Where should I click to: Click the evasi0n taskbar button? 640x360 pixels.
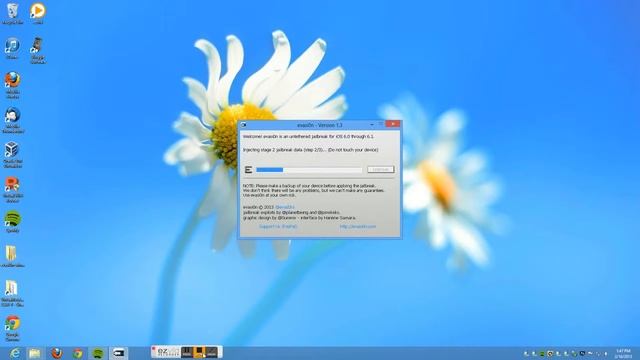(x=118, y=353)
